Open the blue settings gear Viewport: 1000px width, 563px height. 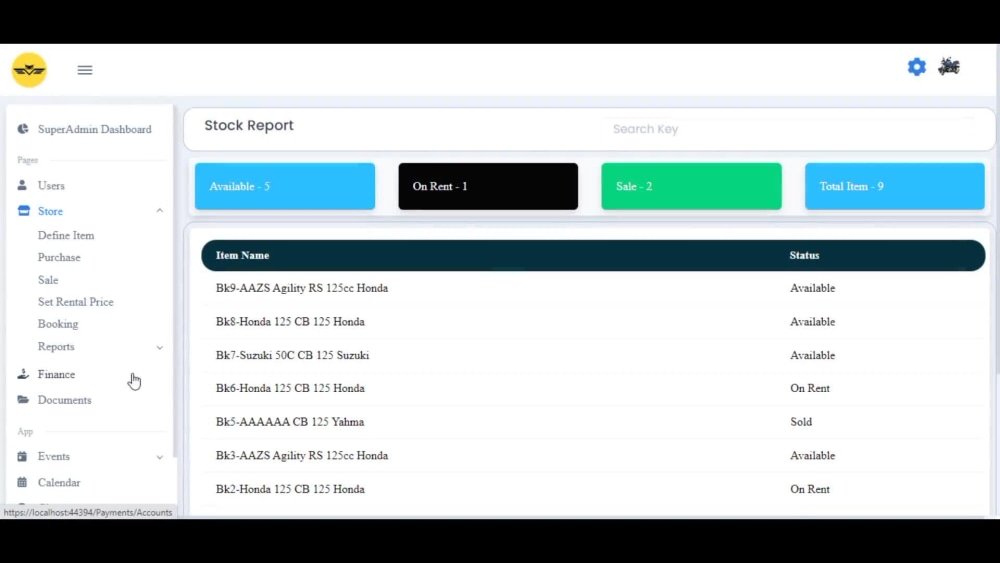[916, 67]
